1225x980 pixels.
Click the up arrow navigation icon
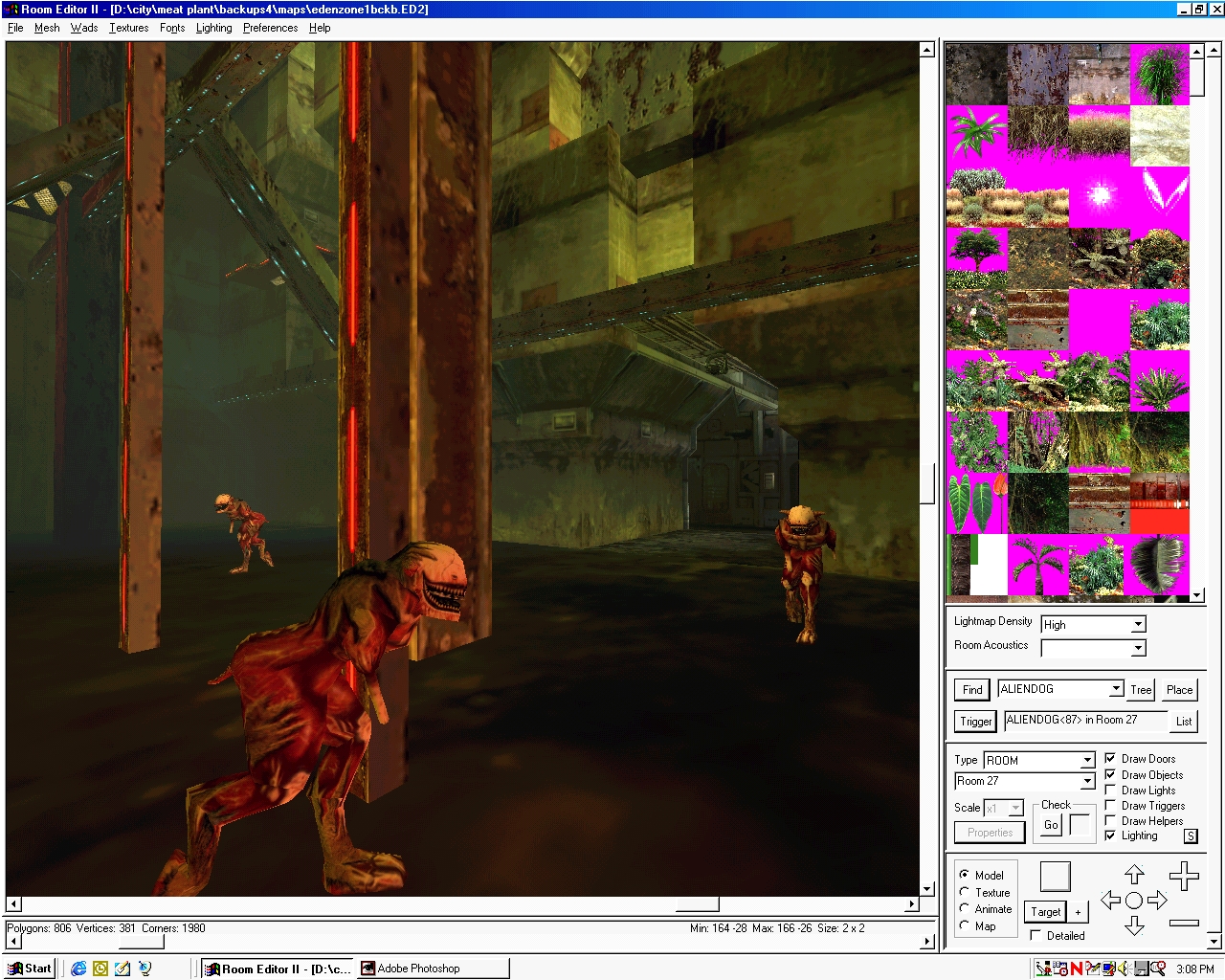(x=1134, y=874)
